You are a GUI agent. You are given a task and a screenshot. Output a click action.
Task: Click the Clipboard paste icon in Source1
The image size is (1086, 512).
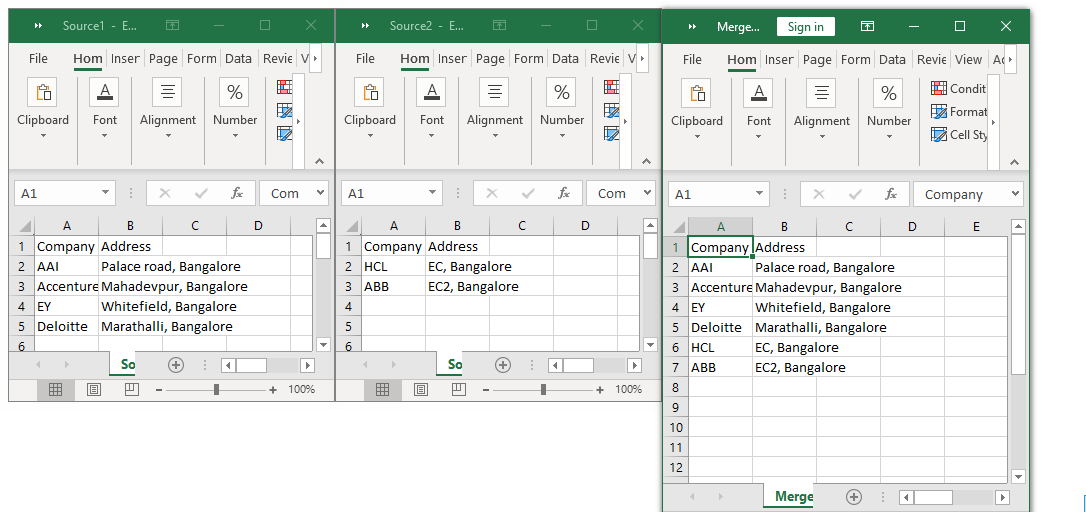pyautogui.click(x=43, y=93)
